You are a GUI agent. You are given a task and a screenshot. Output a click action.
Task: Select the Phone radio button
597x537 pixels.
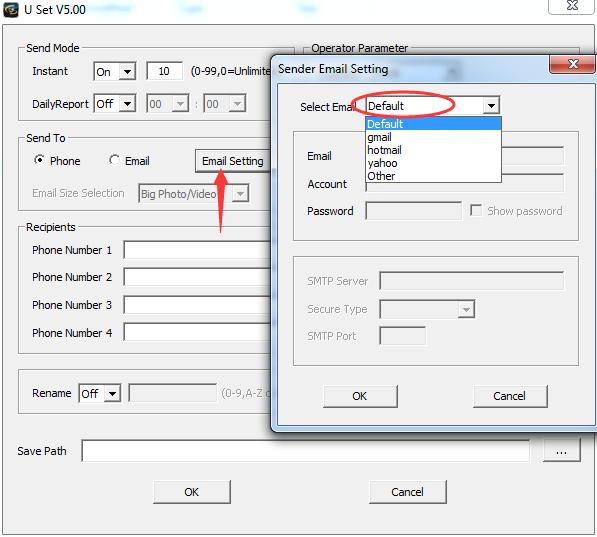(x=39, y=160)
